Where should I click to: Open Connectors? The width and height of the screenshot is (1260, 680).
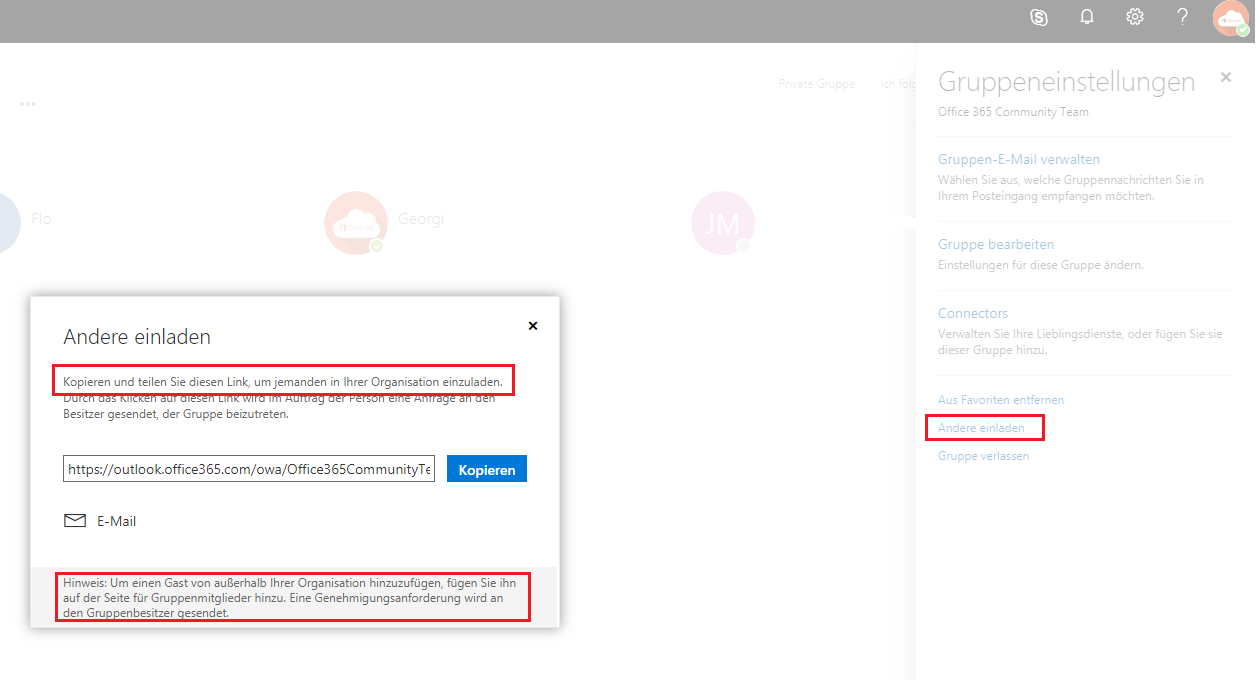tap(973, 313)
